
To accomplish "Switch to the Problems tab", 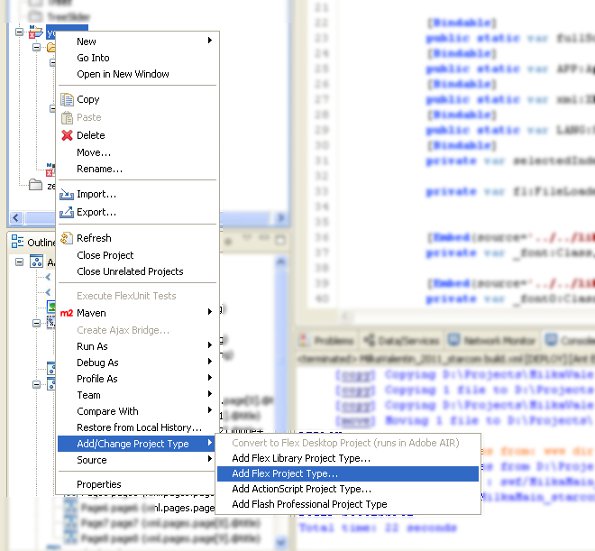I will 327,340.
